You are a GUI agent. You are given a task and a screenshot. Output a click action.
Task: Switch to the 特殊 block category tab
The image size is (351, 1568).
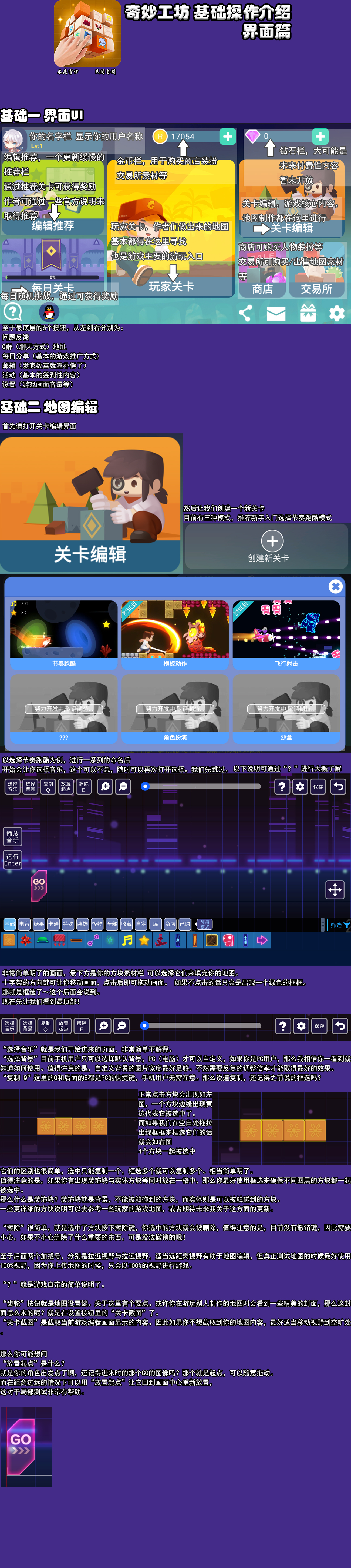pyautogui.click(x=68, y=924)
